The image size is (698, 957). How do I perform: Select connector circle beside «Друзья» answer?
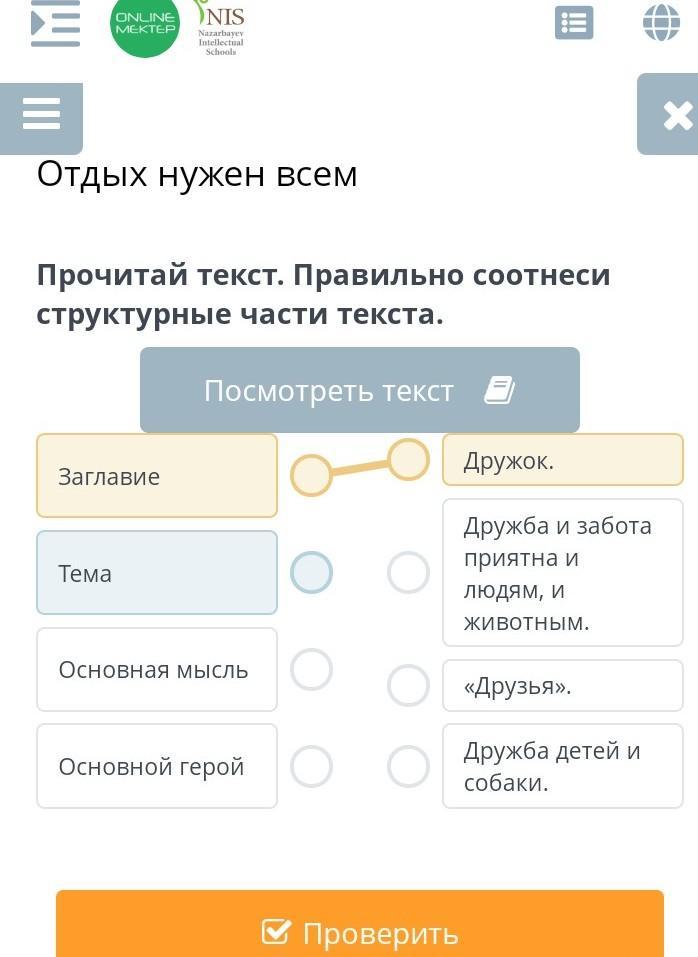[x=408, y=685]
